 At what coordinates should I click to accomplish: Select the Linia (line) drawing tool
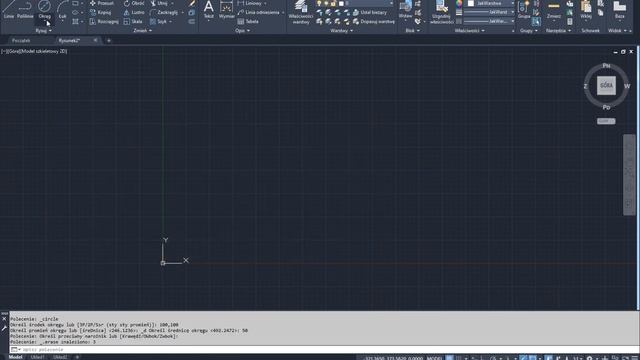[x=8, y=10]
